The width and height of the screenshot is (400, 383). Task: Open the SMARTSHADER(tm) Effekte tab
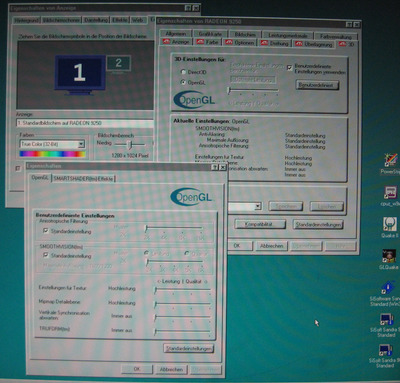pyautogui.click(x=83, y=179)
